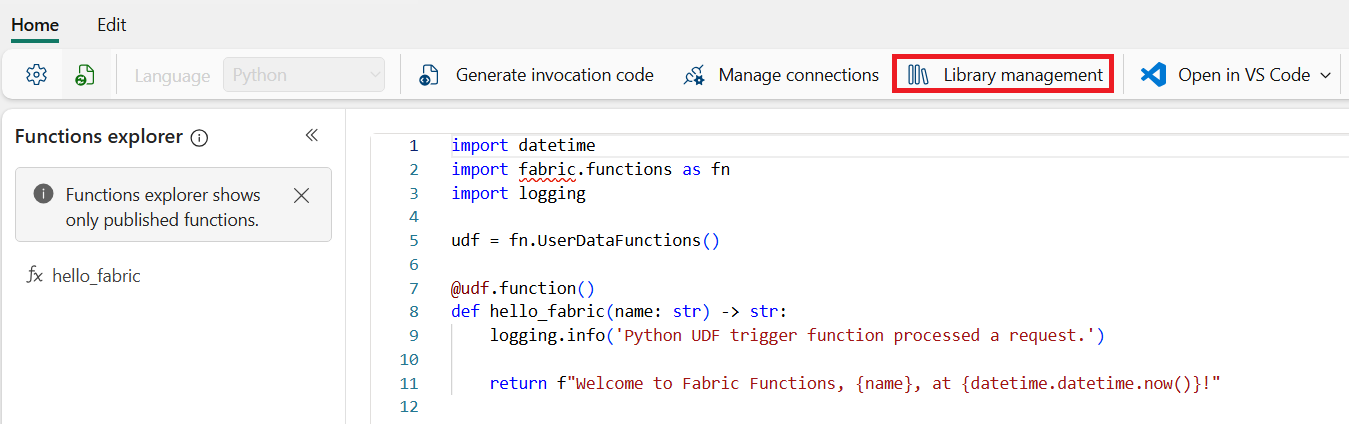This screenshot has width=1349, height=424.
Task: Collapse the Functions explorer panel
Action: point(311,136)
